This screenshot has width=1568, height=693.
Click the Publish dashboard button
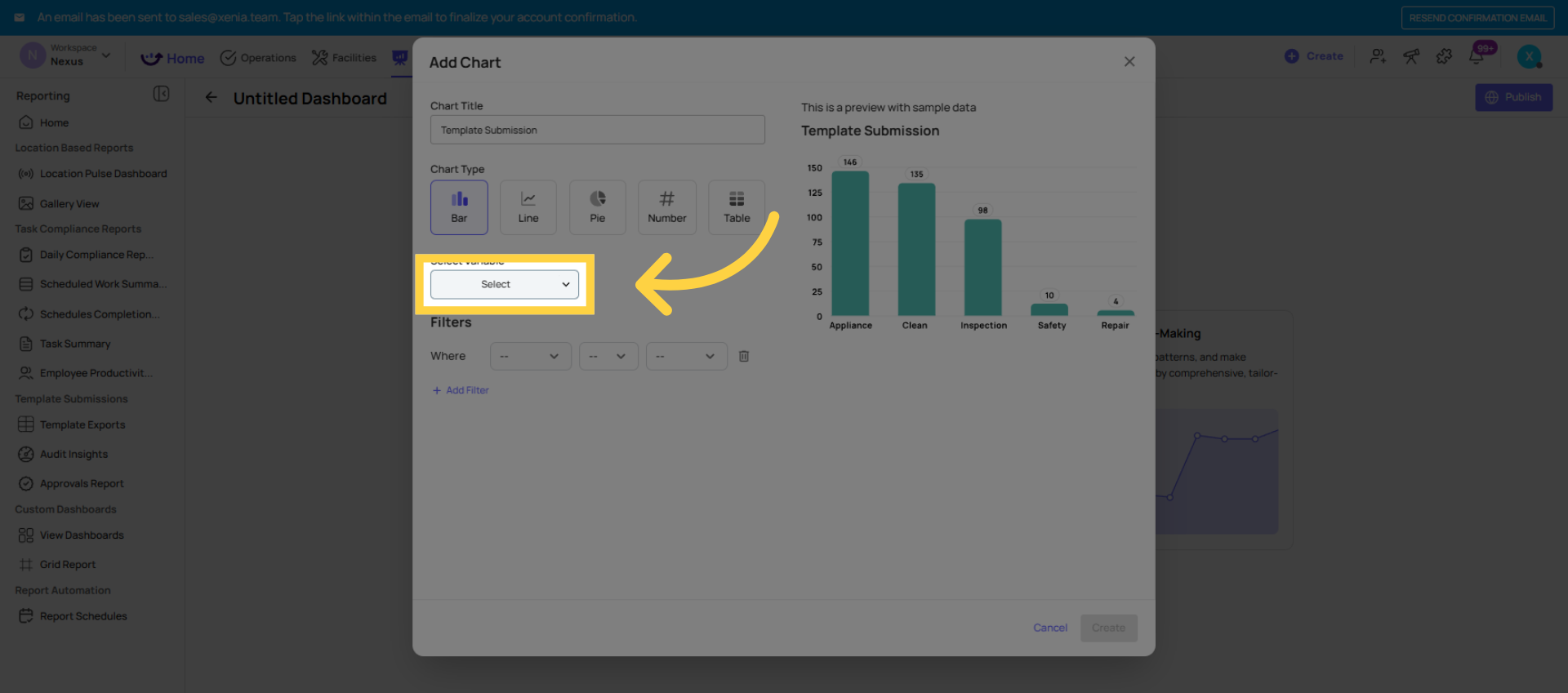(x=1513, y=97)
